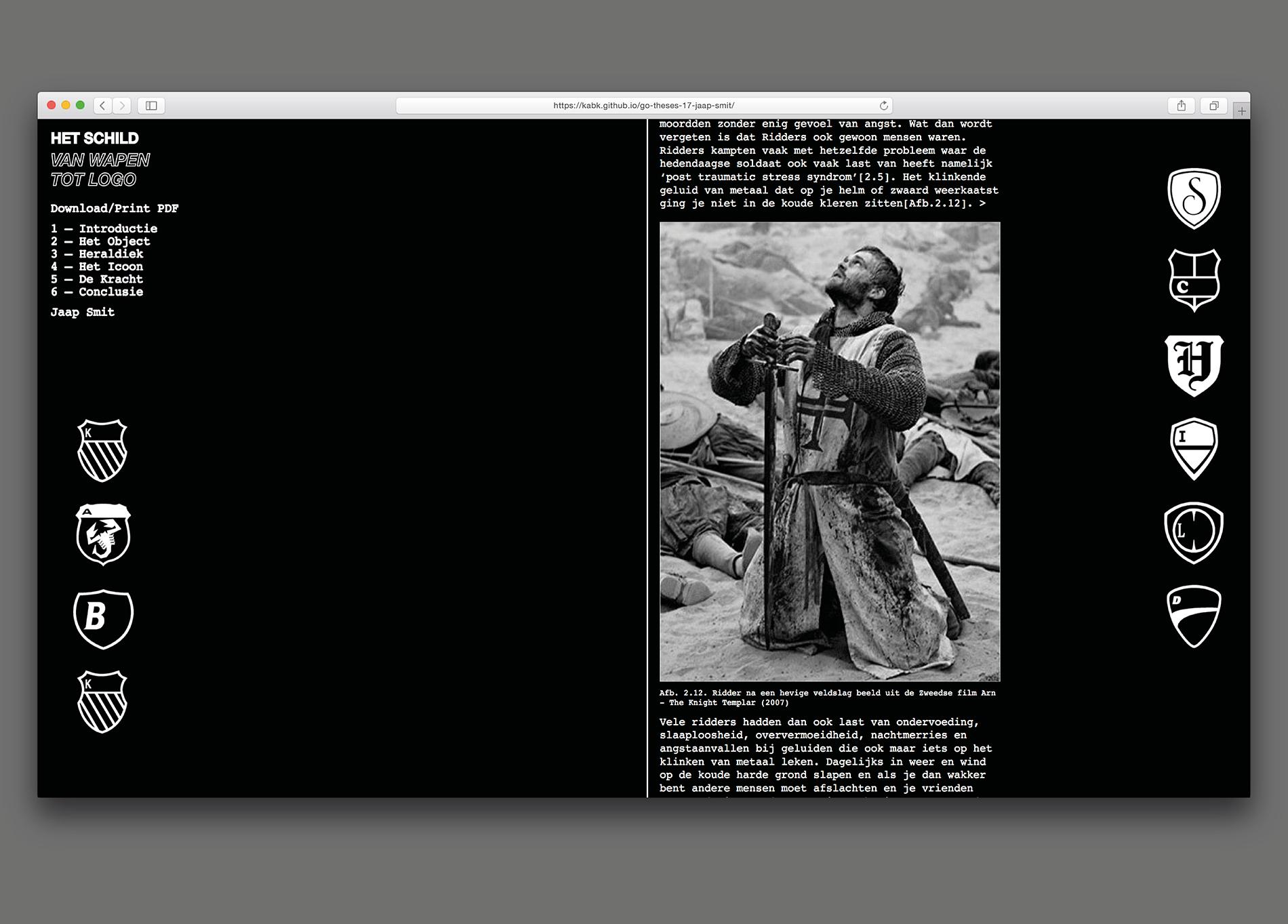Click the L circle shield logo

[1194, 533]
